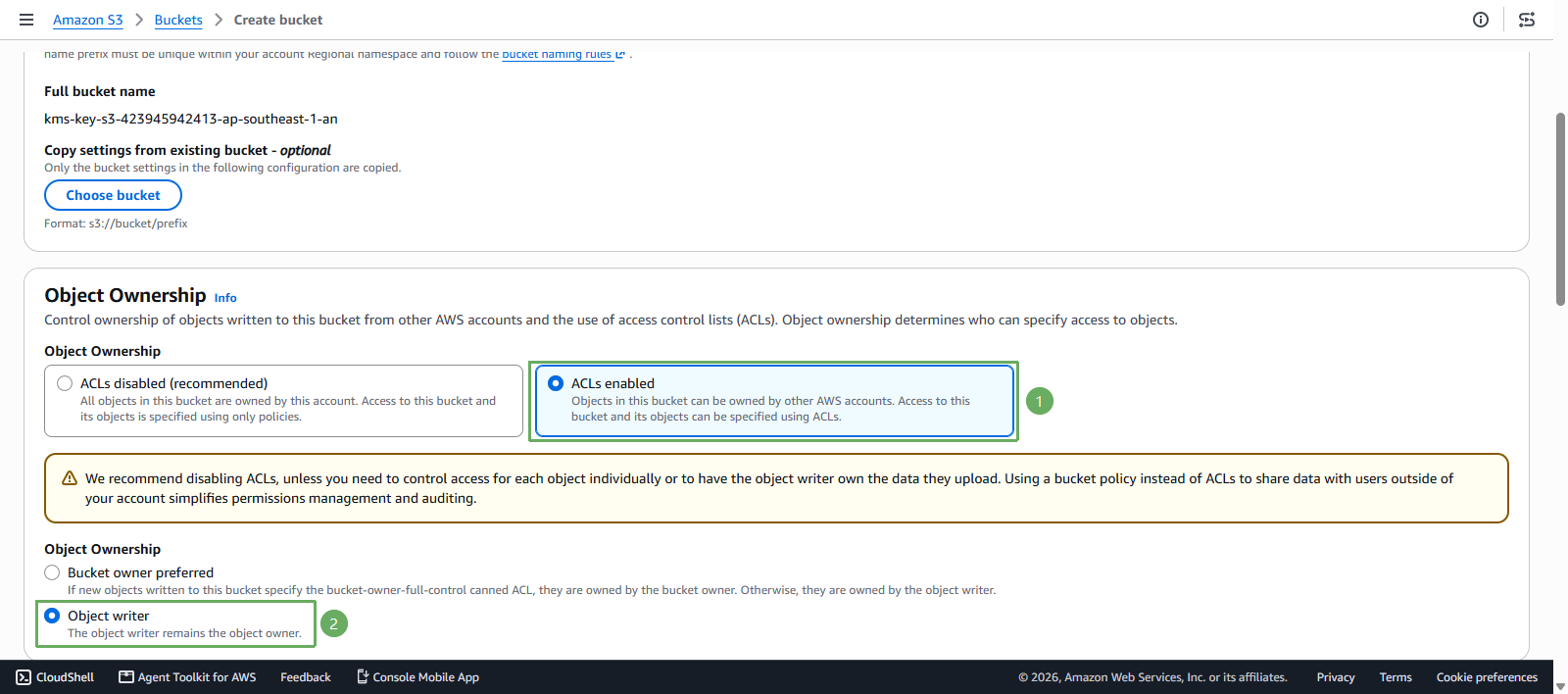Navigate to Buckets breadcrumb link
1568x694 pixels.
coord(178,20)
